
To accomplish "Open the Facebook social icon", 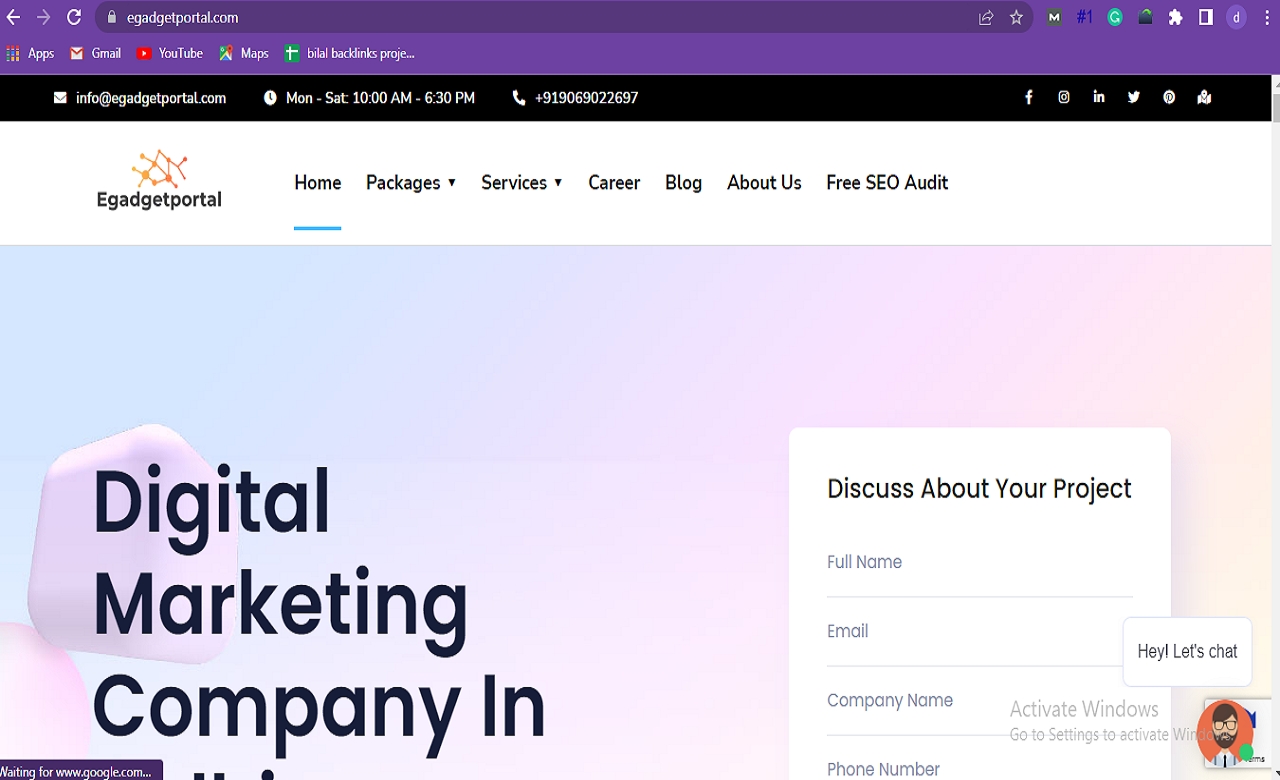I will coord(1028,98).
